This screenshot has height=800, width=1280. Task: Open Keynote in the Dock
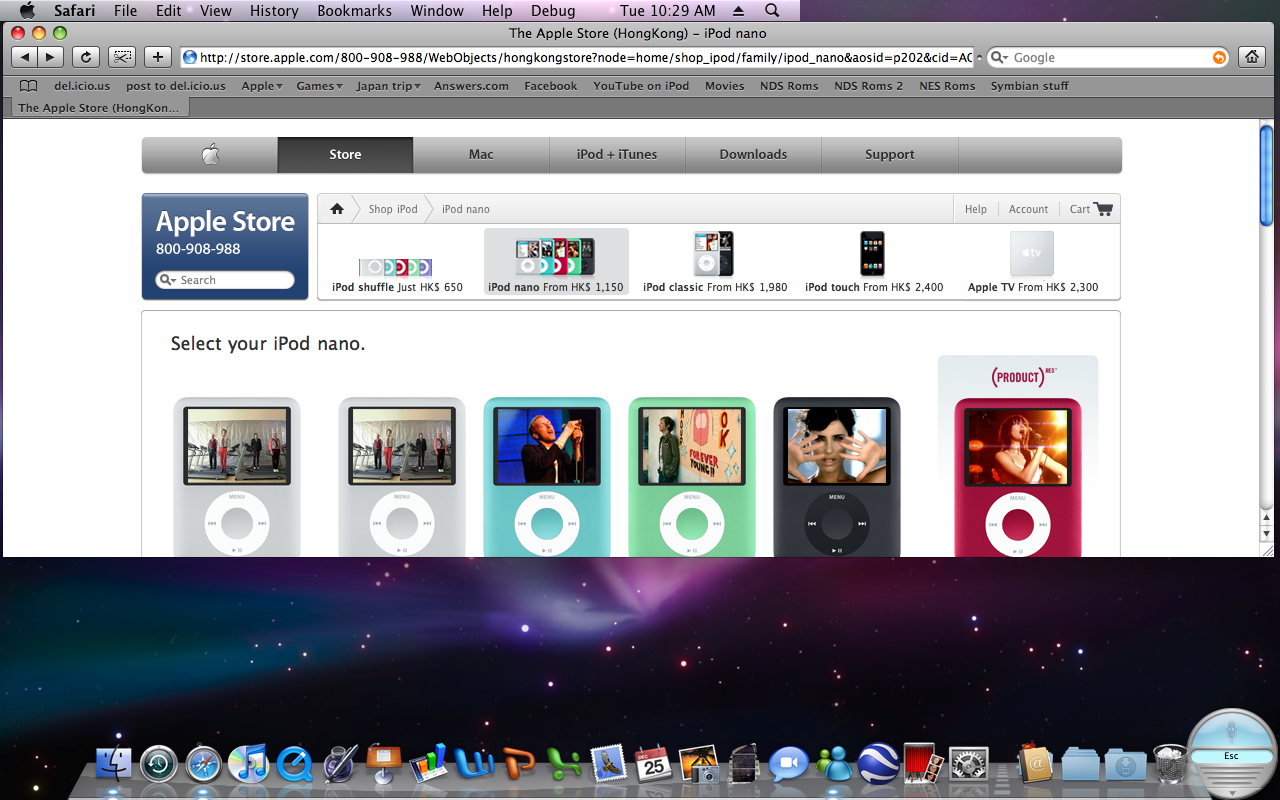[383, 764]
